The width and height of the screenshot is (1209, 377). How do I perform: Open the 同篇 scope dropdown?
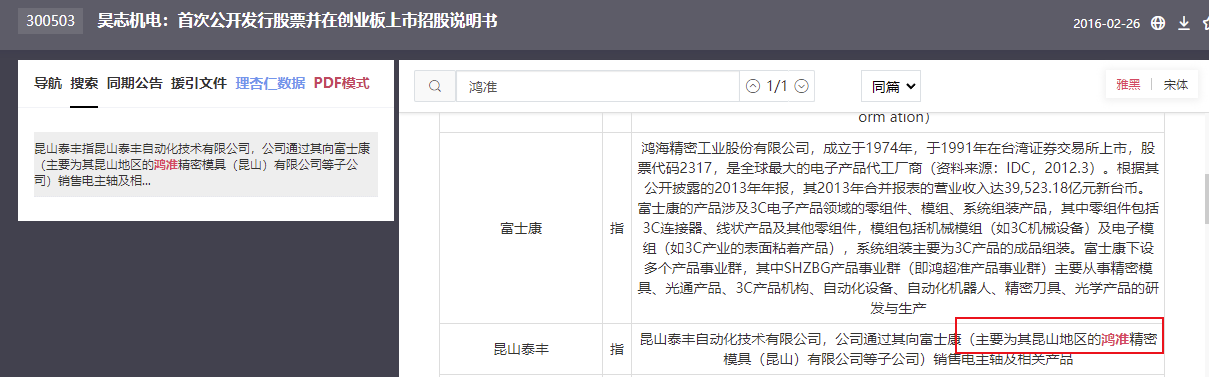pos(890,87)
